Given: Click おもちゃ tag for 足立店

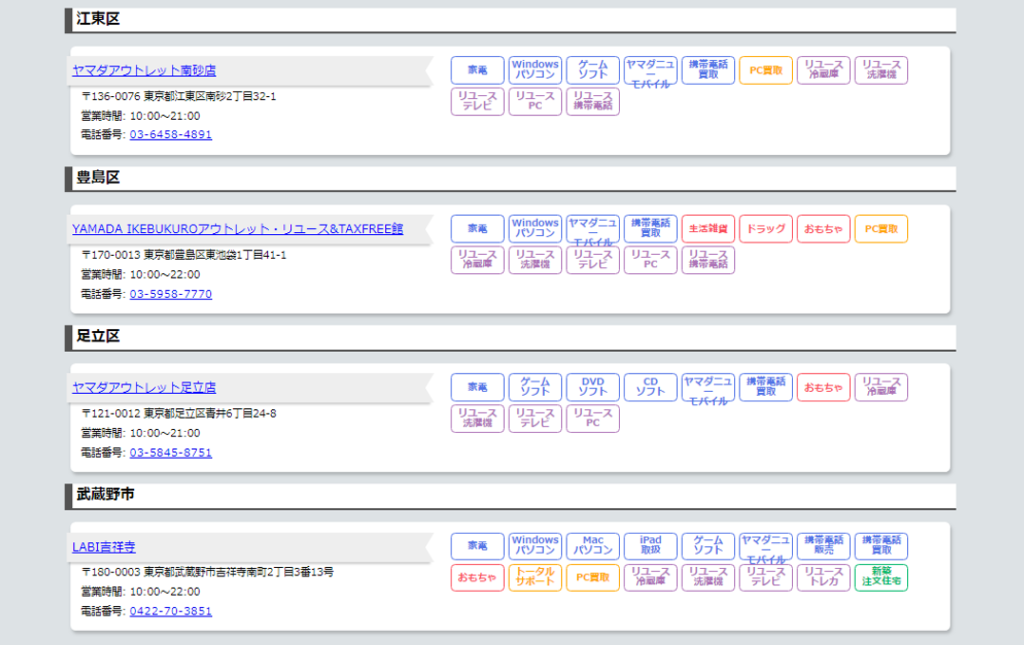Looking at the screenshot, I should tap(824, 387).
